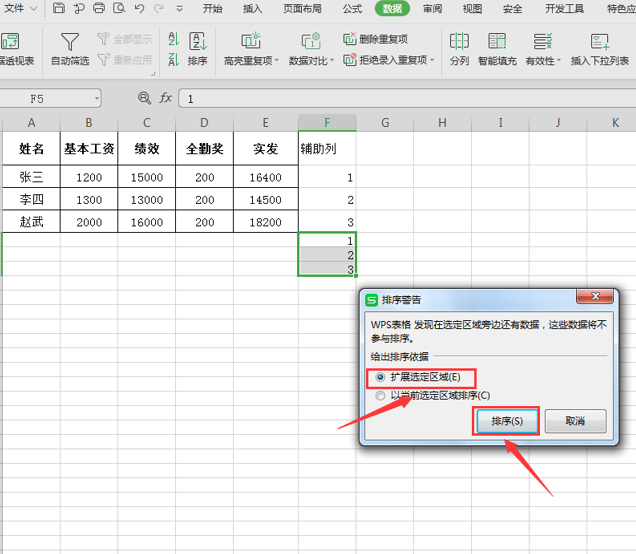Switch to the 插入 tab
636x554 pixels.
pos(252,9)
